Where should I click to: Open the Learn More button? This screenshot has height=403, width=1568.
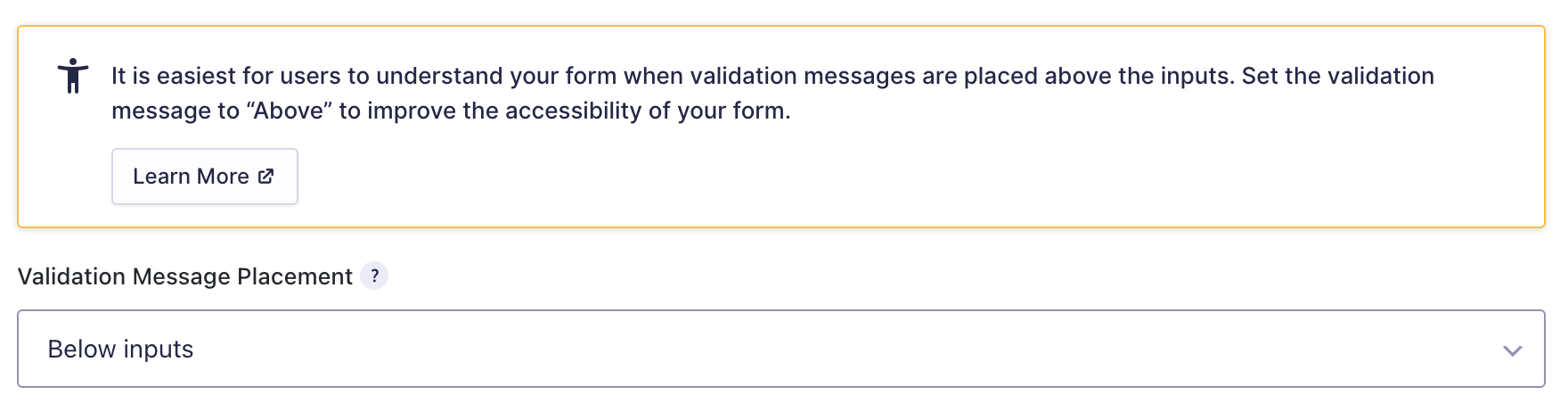(205, 177)
